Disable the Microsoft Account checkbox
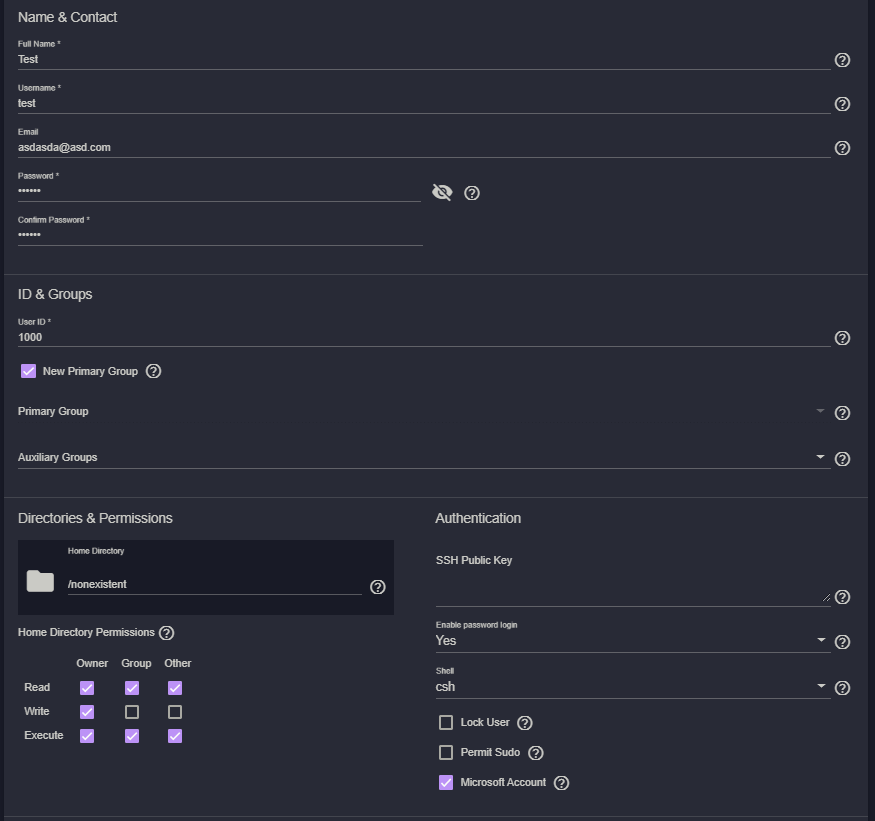Viewport: 875px width, 821px height. click(446, 782)
